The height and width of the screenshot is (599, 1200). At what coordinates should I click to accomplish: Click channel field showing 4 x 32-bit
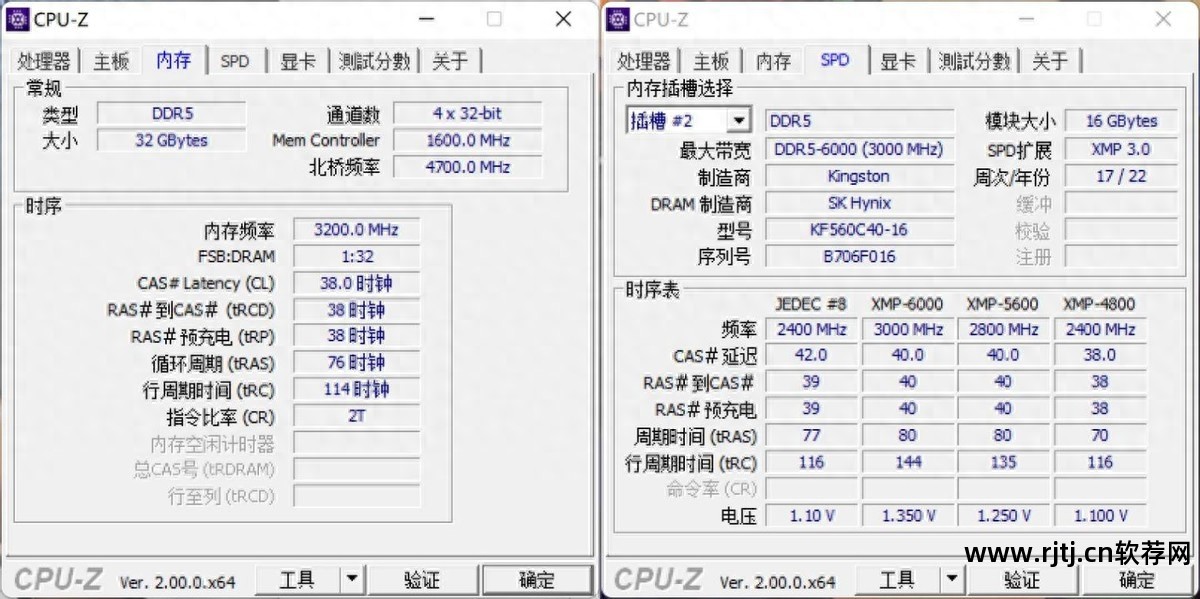coord(467,114)
